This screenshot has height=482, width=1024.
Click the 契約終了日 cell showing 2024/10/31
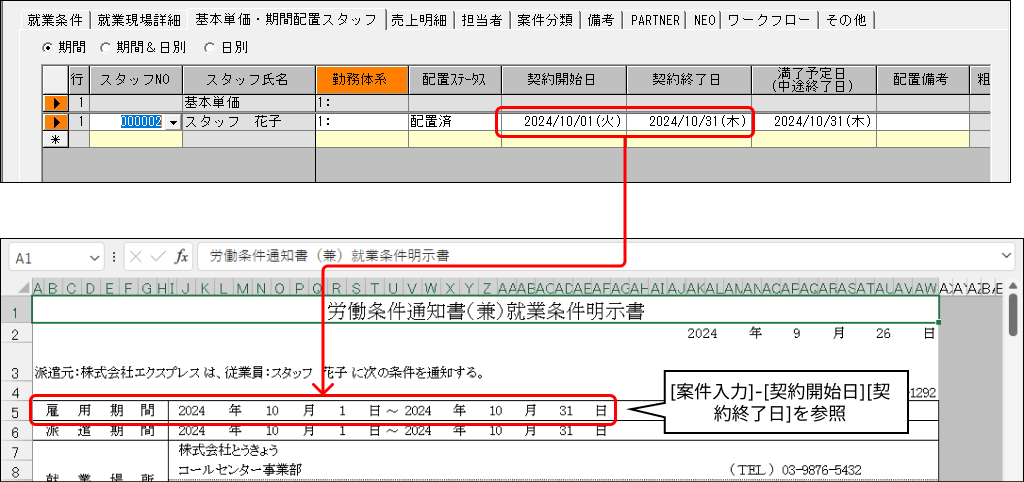tap(689, 122)
